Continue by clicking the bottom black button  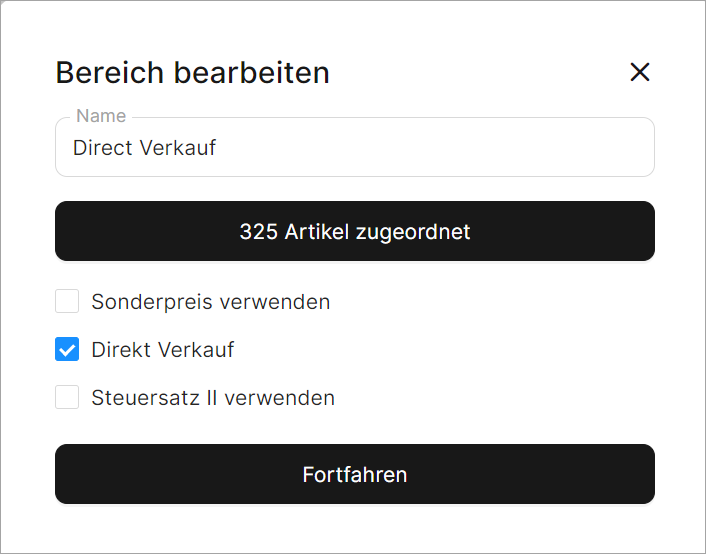click(x=354, y=474)
